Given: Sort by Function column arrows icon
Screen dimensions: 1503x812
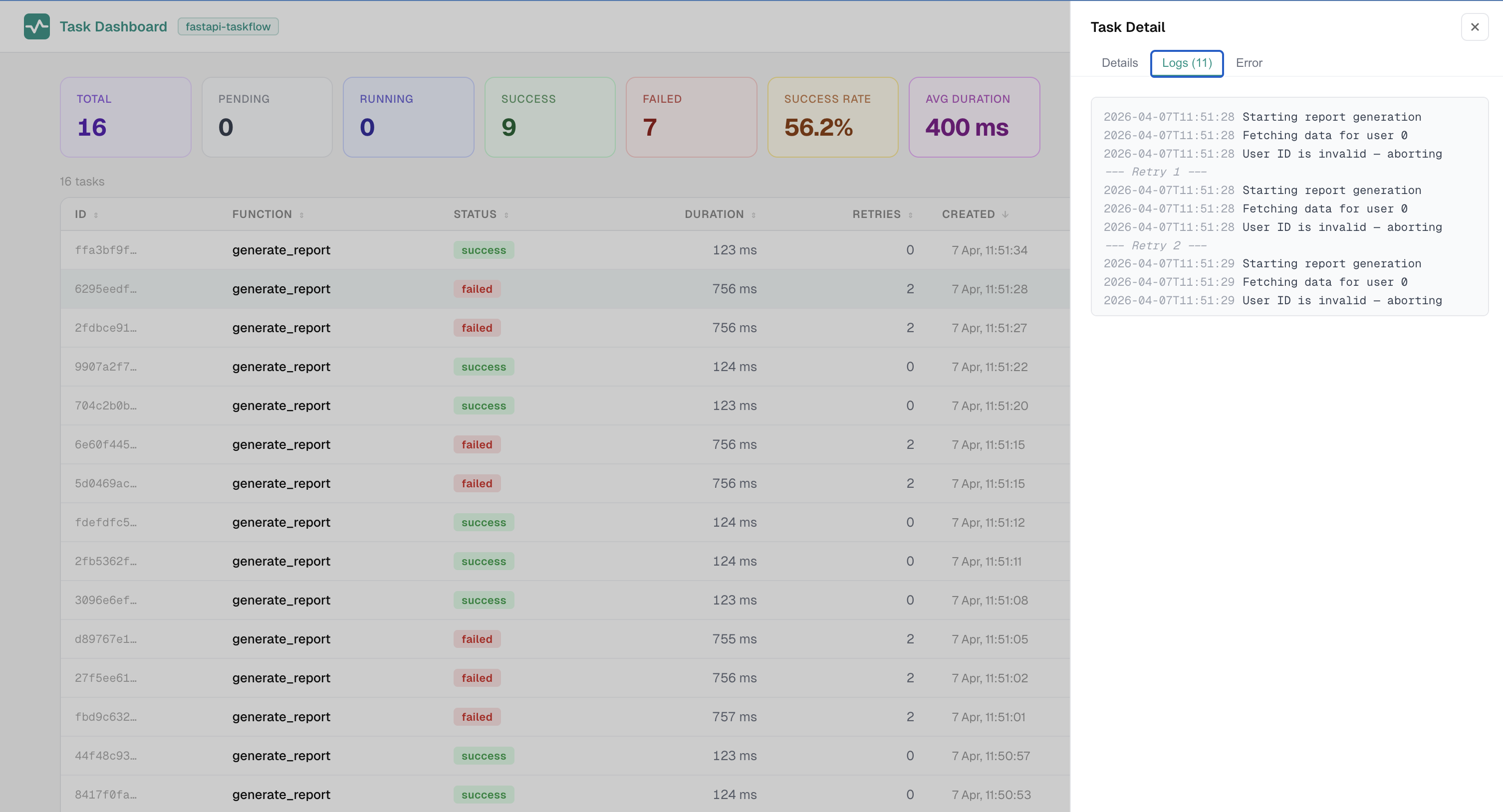Looking at the screenshot, I should point(302,215).
